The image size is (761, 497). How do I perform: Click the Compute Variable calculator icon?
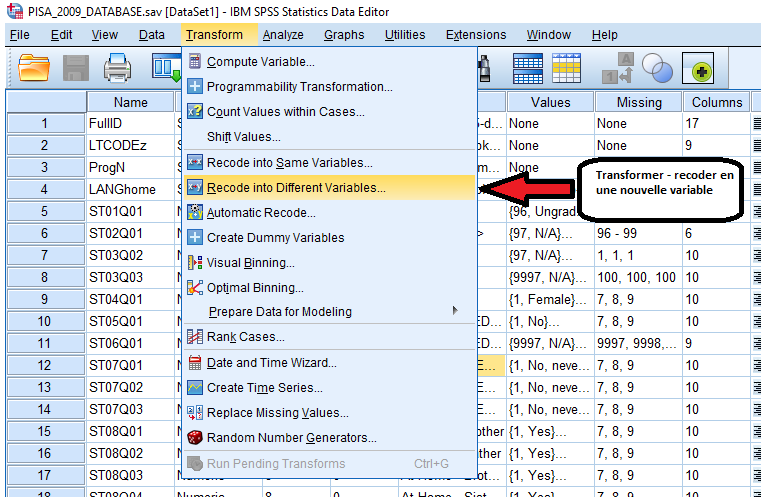click(195, 61)
